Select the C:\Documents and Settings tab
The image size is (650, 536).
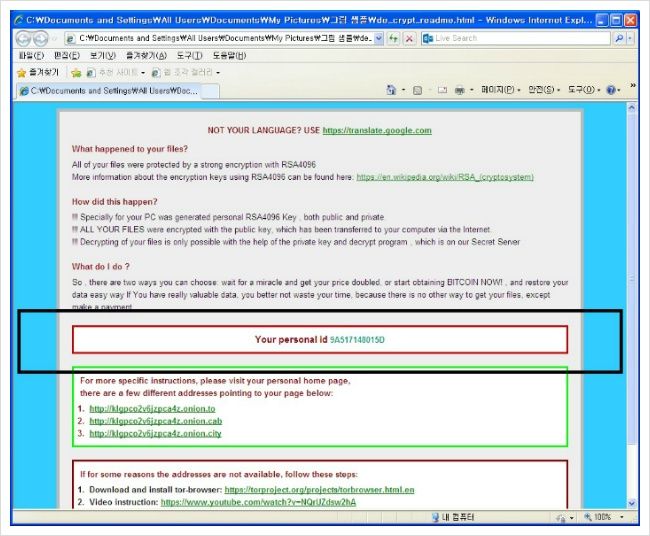tap(109, 91)
